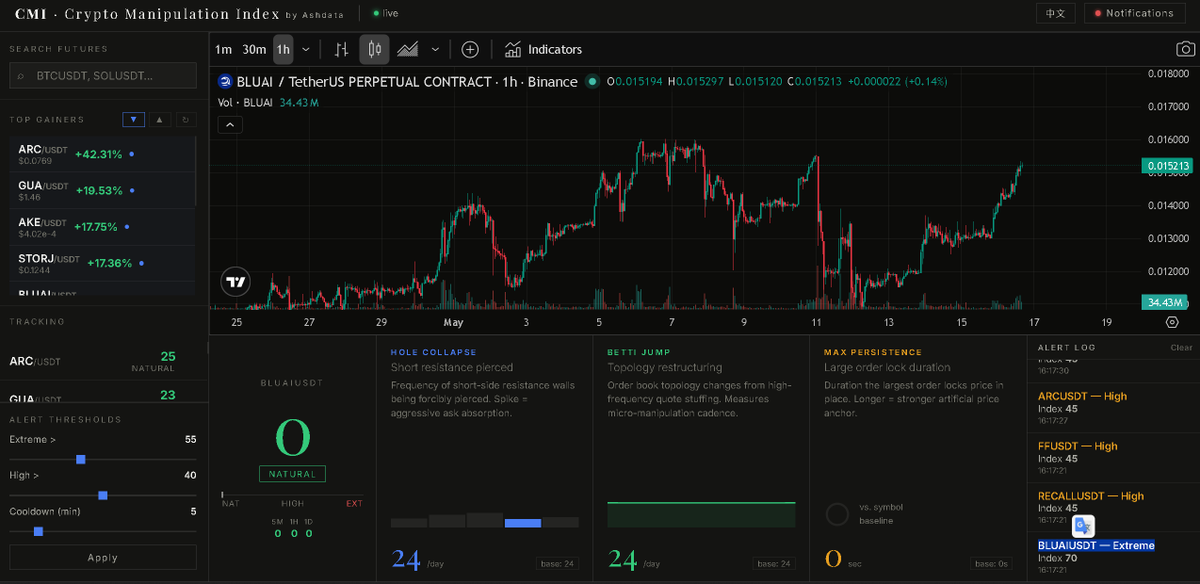Click the NATURAL status badge
The height and width of the screenshot is (584, 1200).
tap(292, 474)
